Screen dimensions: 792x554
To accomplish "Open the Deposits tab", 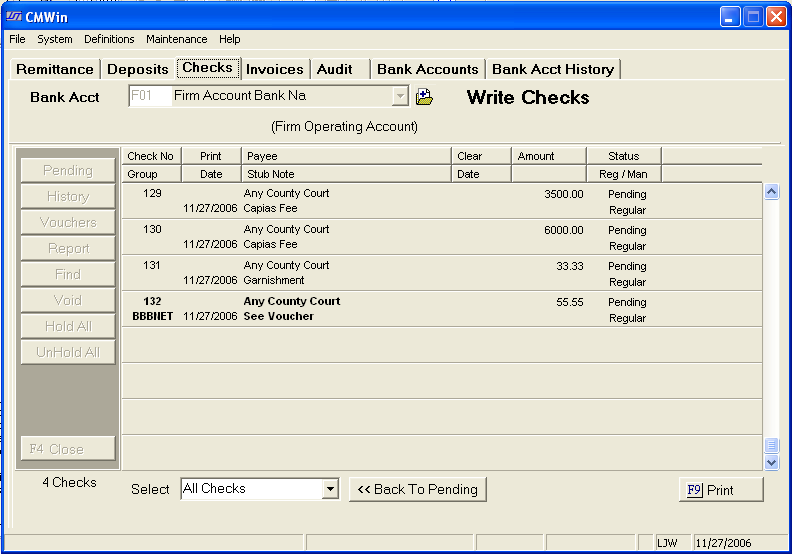I will tap(139, 69).
